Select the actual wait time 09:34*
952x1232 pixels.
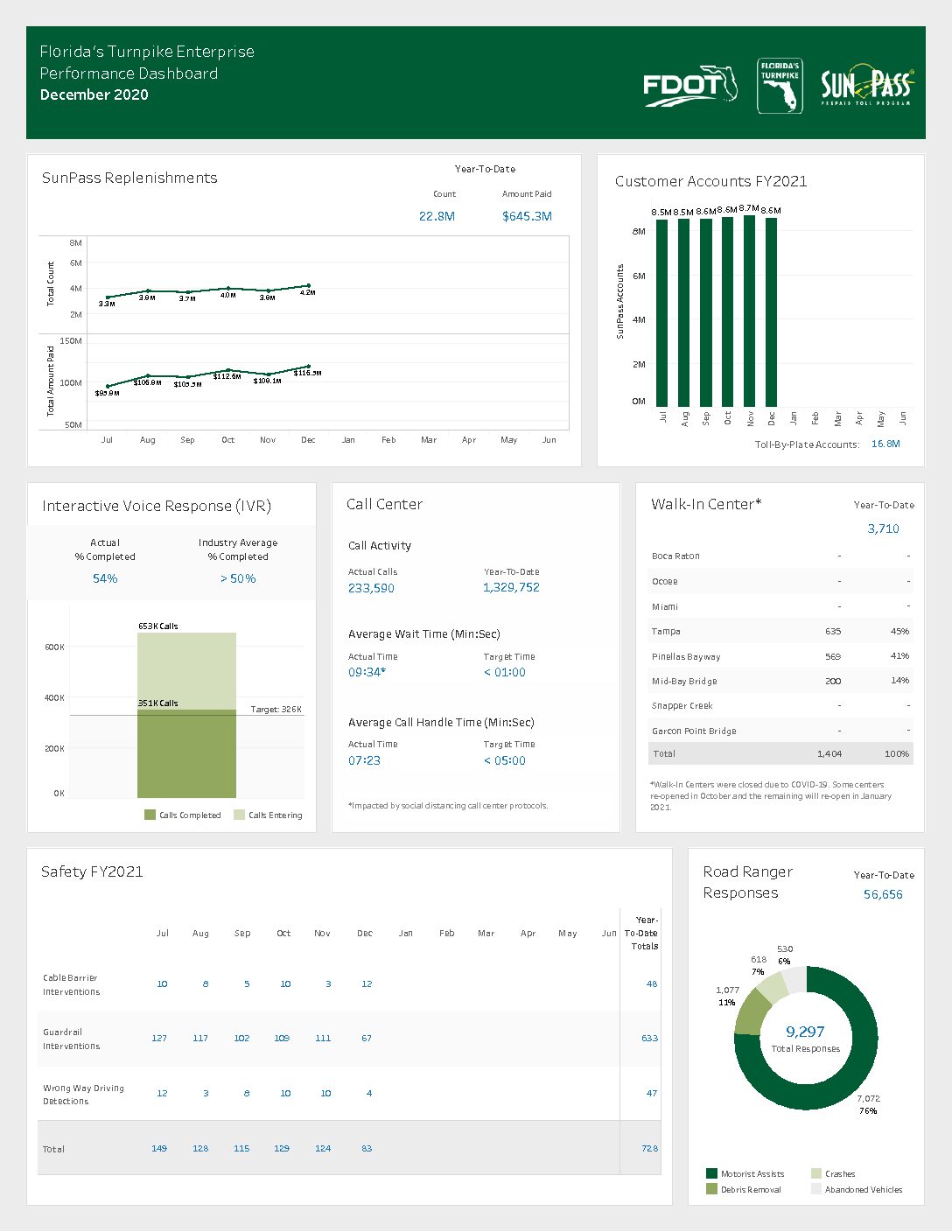(367, 672)
